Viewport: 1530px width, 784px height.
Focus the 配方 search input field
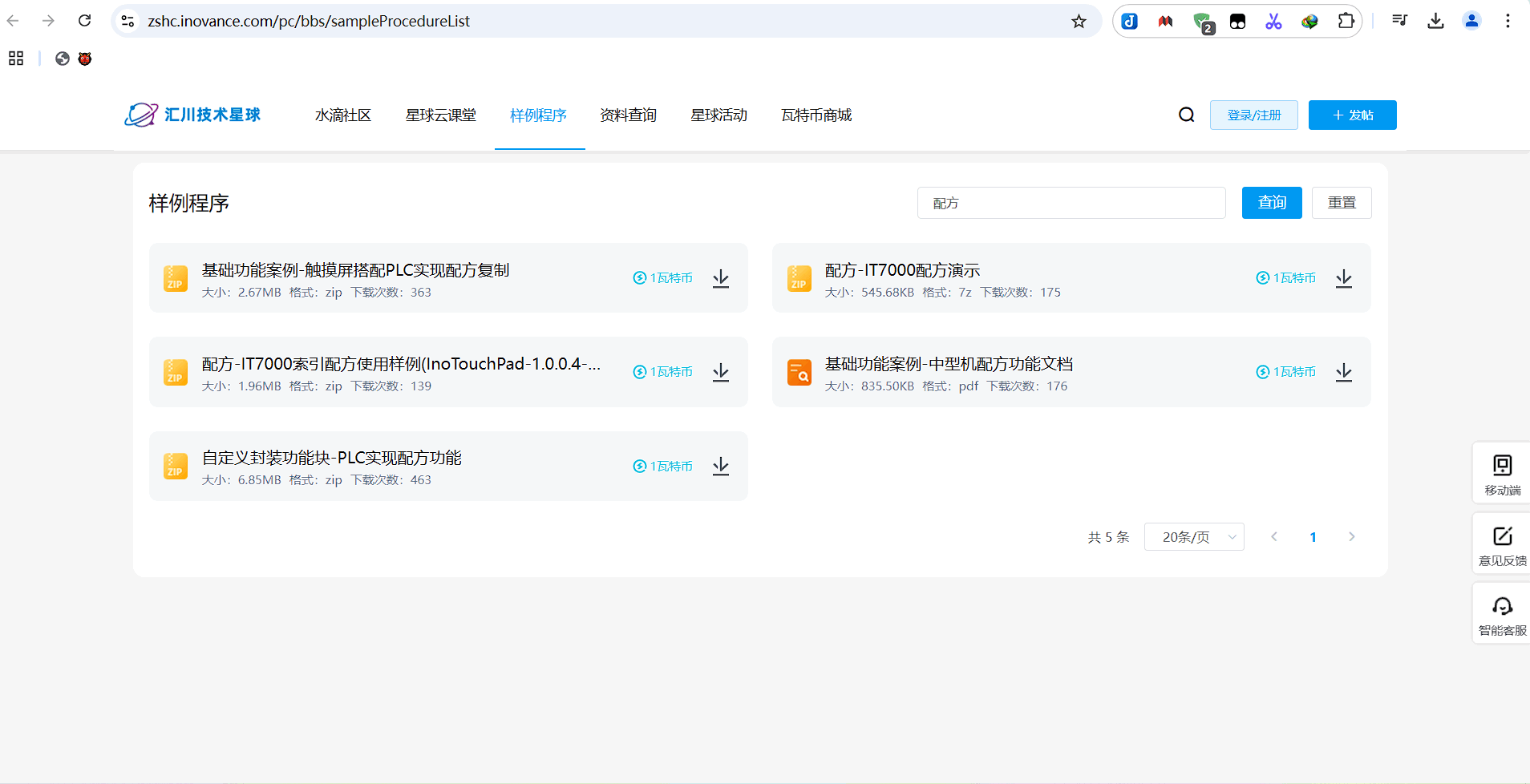[1071, 203]
